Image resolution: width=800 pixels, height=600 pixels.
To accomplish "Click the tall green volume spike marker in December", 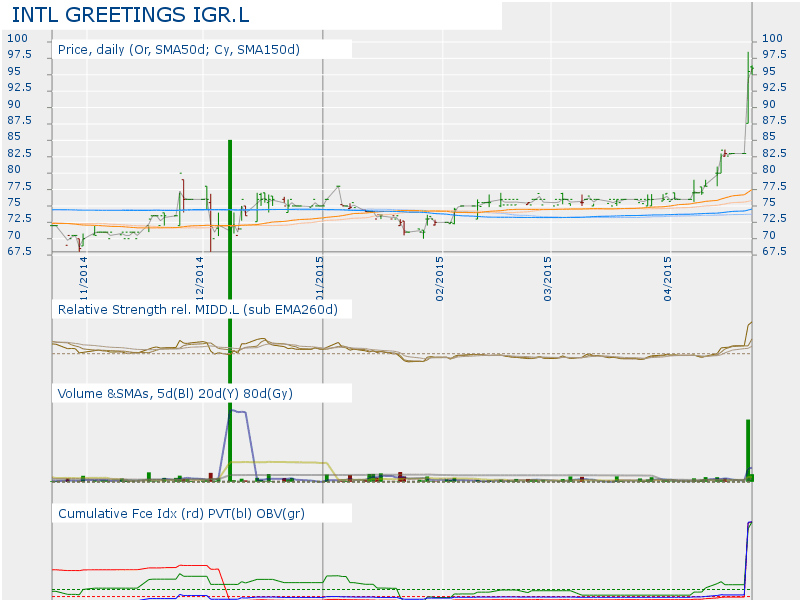I will 230,310.
